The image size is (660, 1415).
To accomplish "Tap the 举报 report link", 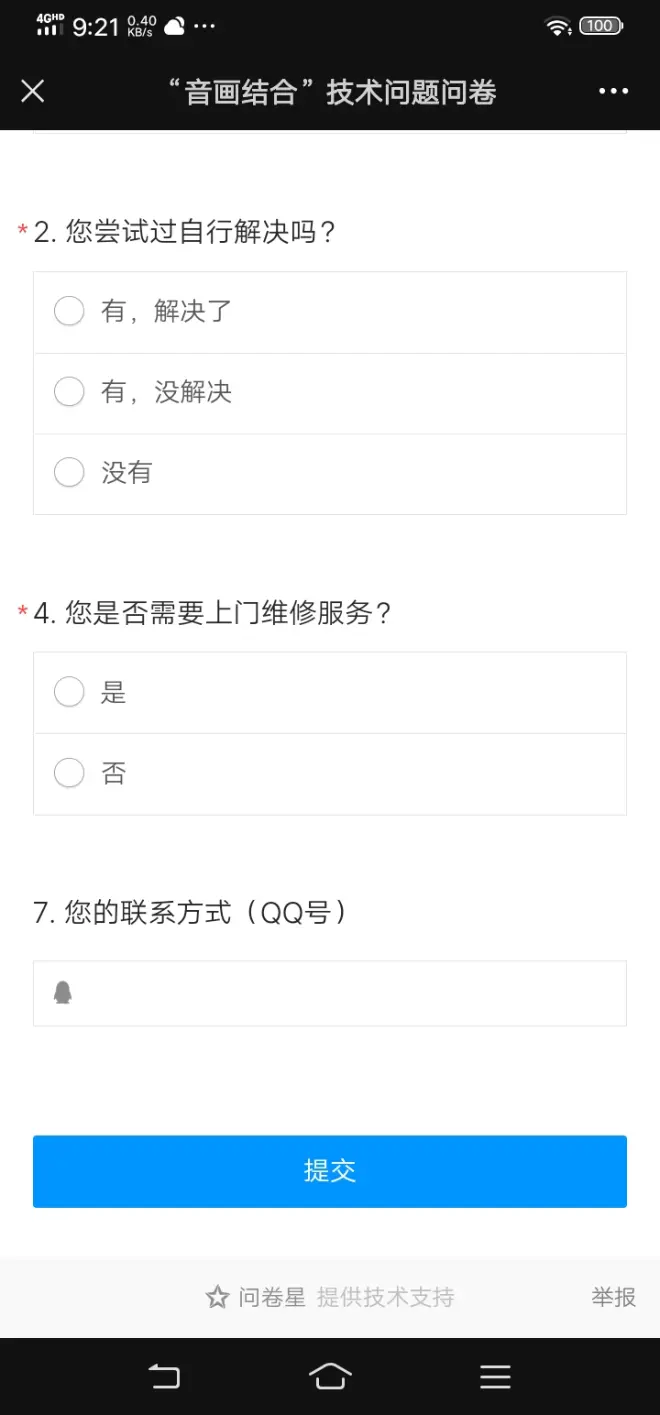I will tap(613, 1297).
